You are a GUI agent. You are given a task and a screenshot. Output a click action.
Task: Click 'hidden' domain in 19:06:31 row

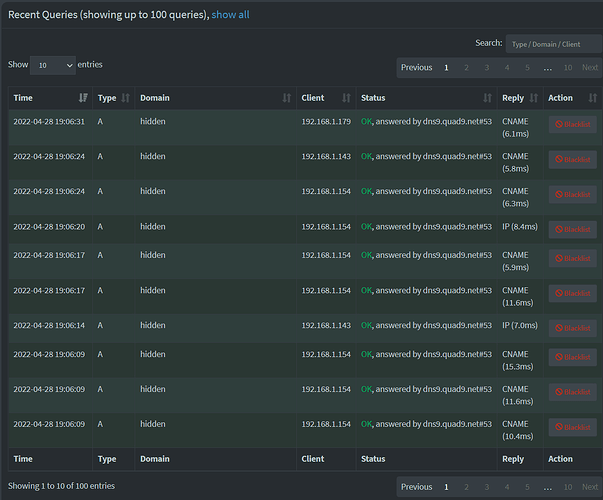click(x=153, y=122)
